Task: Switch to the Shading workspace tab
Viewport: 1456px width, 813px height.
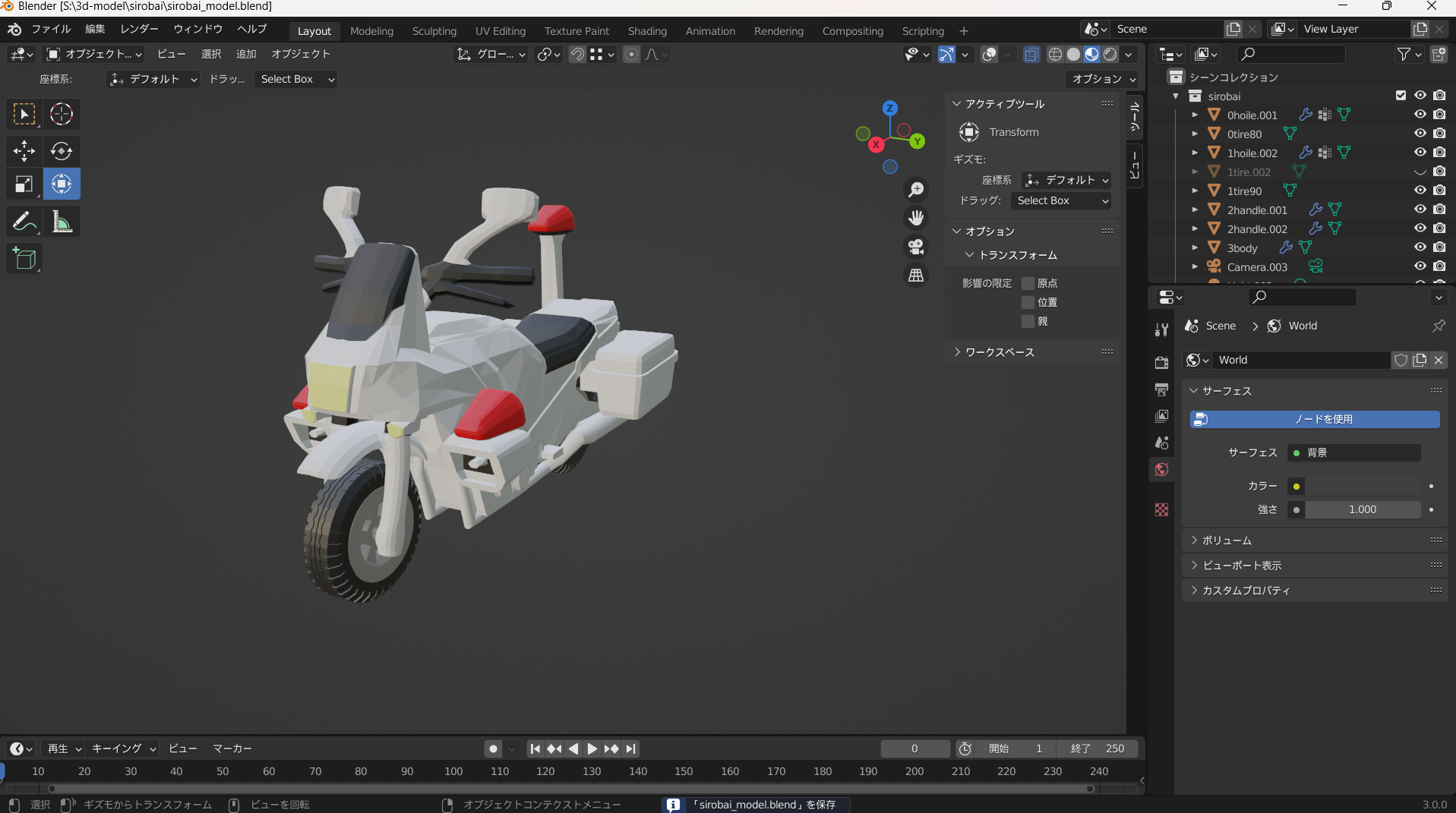Action: (646, 30)
